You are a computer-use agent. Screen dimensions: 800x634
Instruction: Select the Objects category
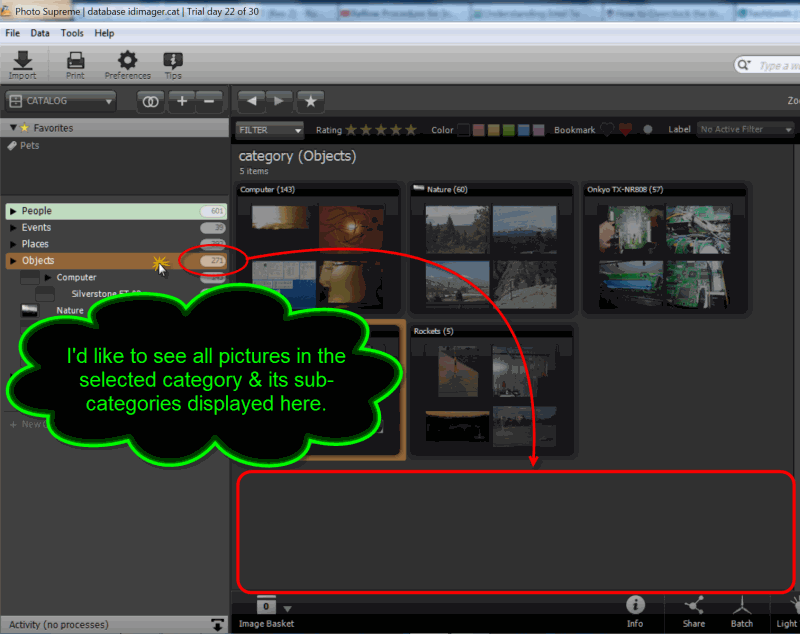tap(116, 261)
